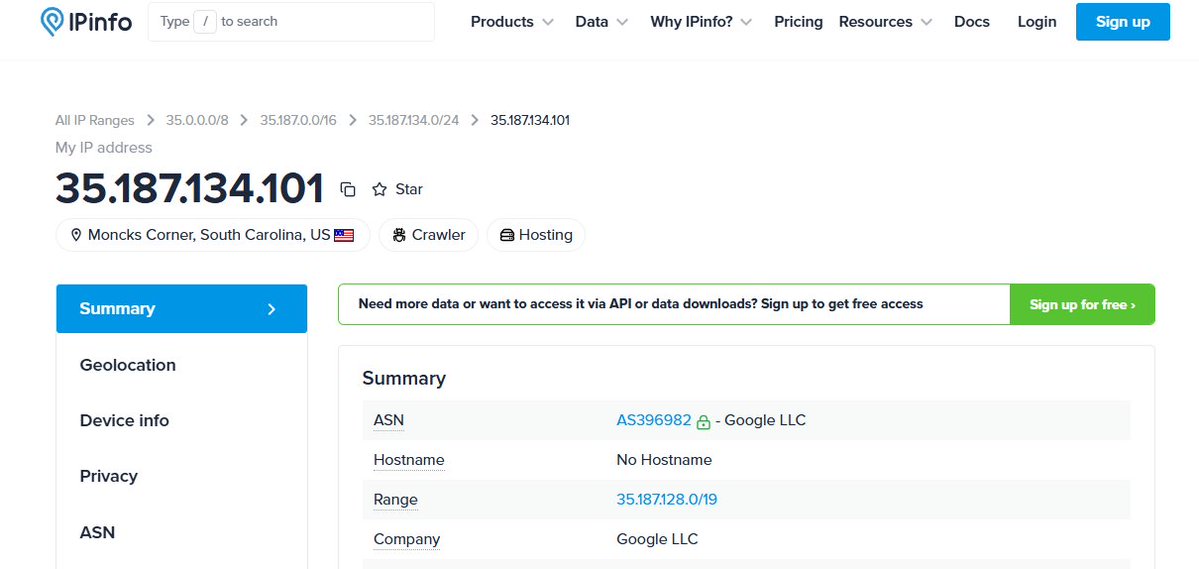Click the Crawler tag with the bug icon
1199x569 pixels.
click(428, 235)
